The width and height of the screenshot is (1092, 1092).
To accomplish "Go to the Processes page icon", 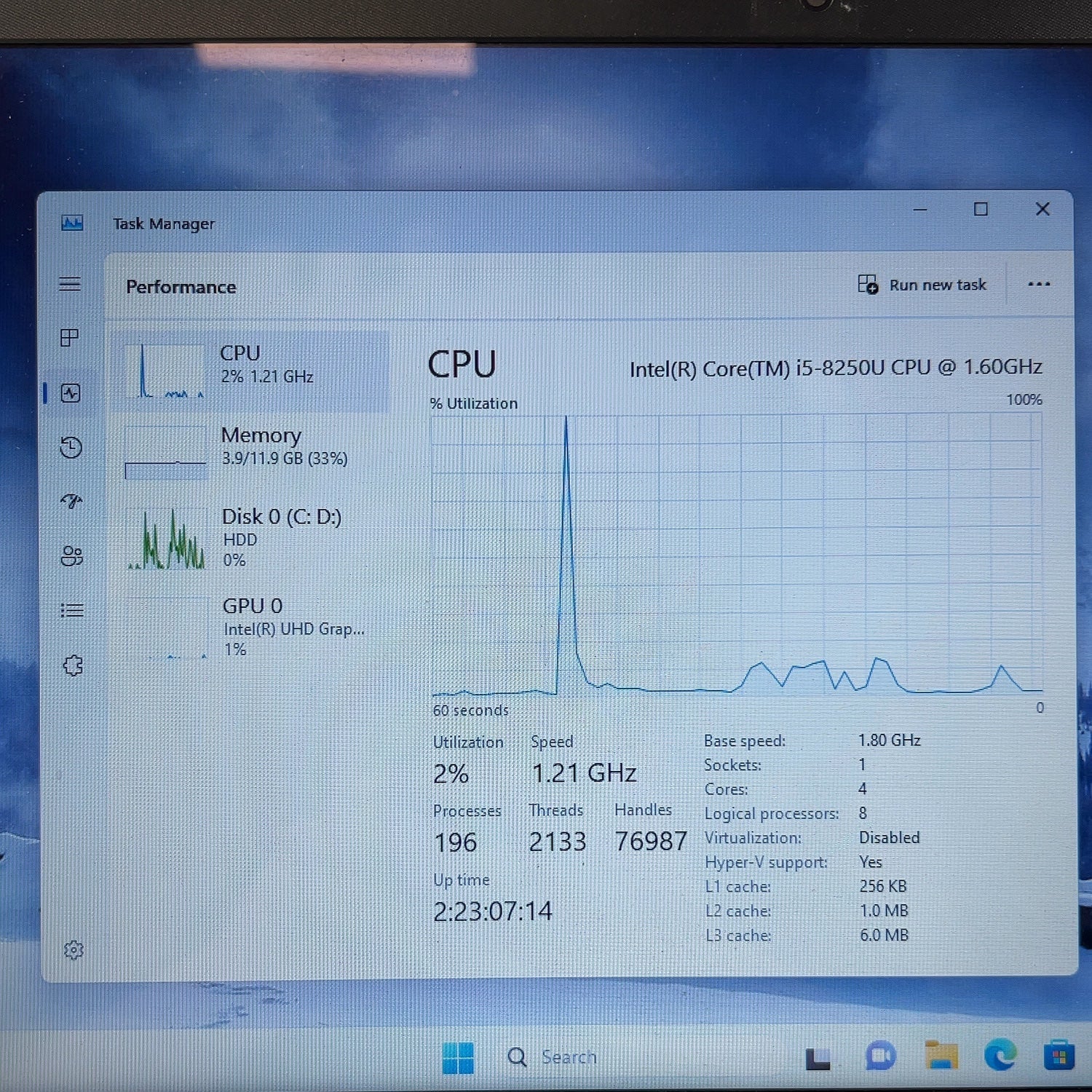I will pyautogui.click(x=70, y=338).
